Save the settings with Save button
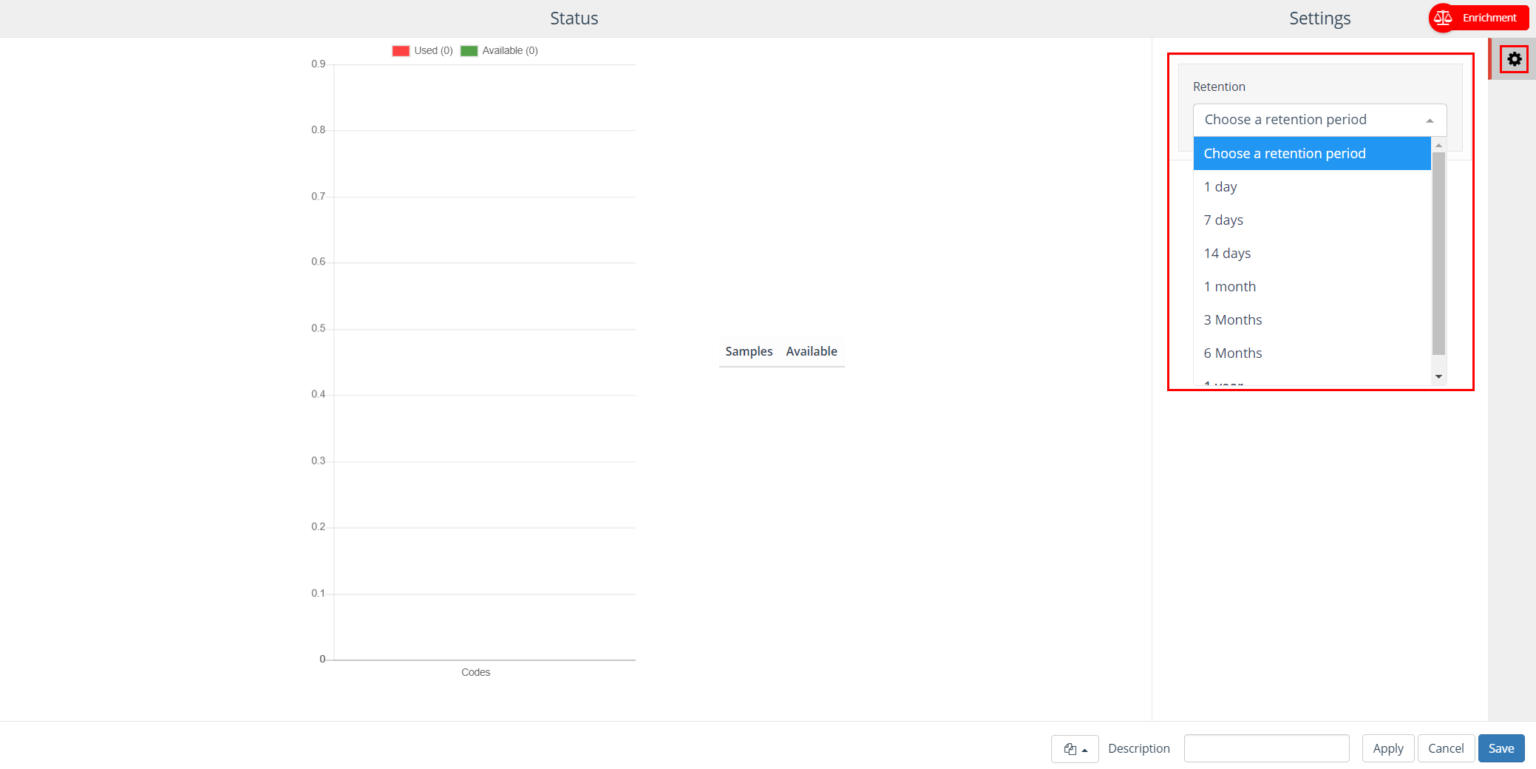Image resolution: width=1536 pixels, height=769 pixels. (1501, 748)
